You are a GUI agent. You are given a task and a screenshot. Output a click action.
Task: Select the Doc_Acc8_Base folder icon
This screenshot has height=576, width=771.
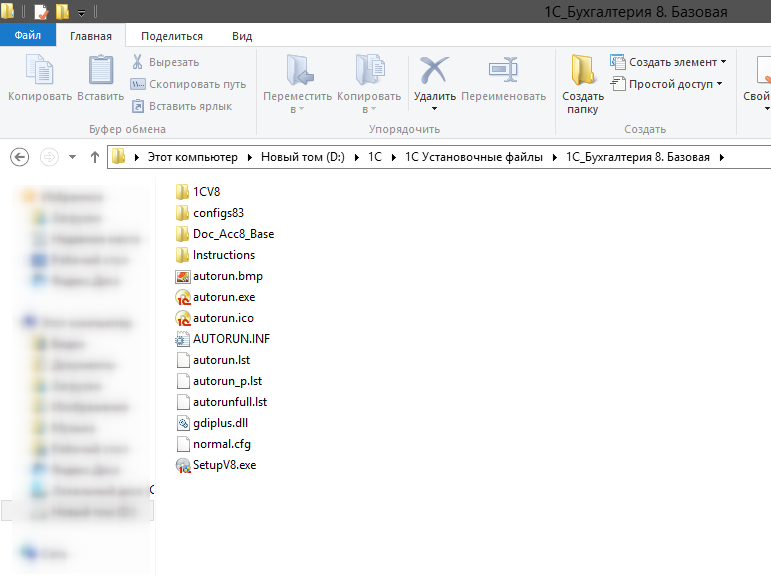(x=182, y=234)
